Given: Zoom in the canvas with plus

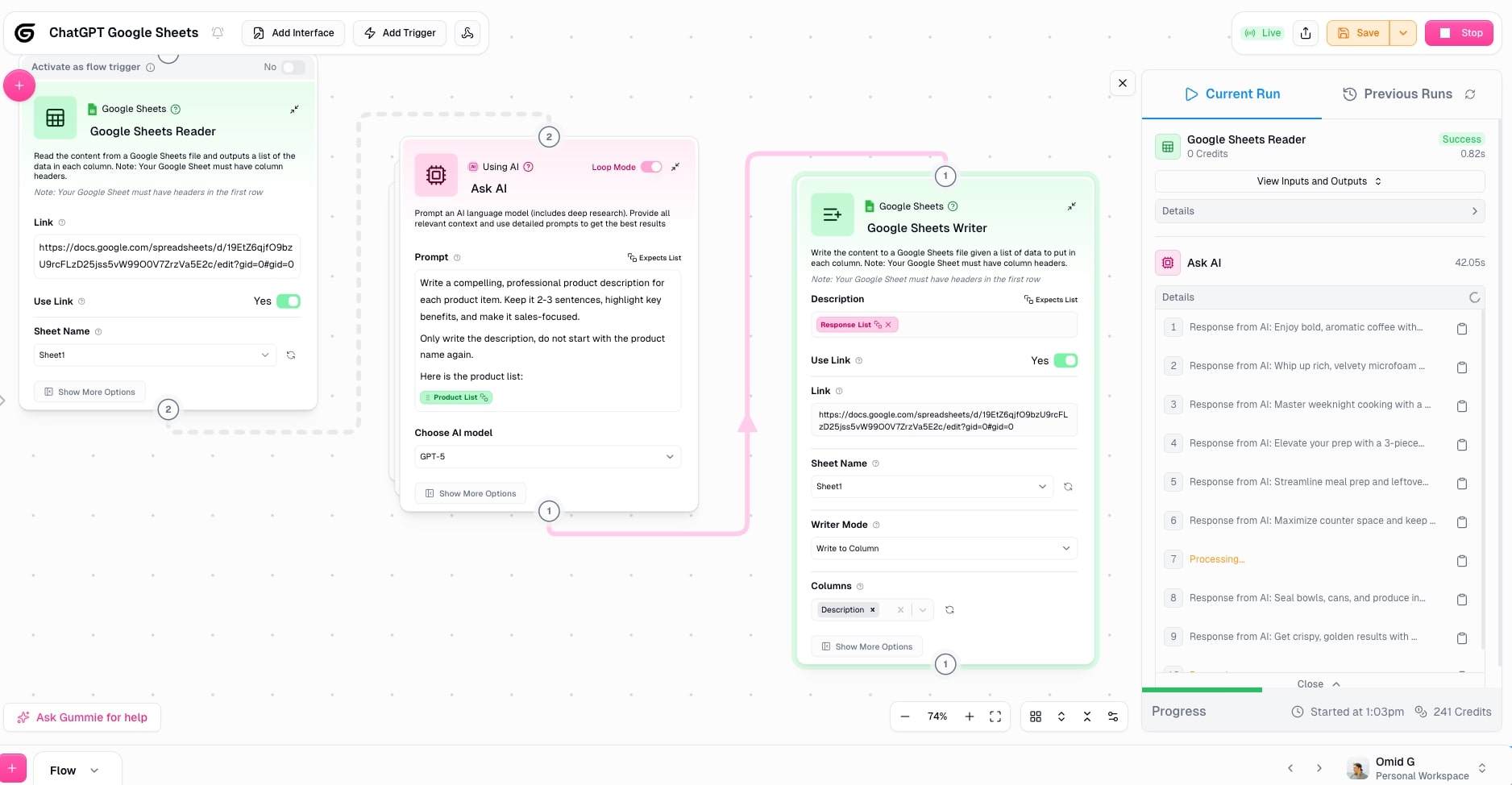Looking at the screenshot, I should 970,716.
